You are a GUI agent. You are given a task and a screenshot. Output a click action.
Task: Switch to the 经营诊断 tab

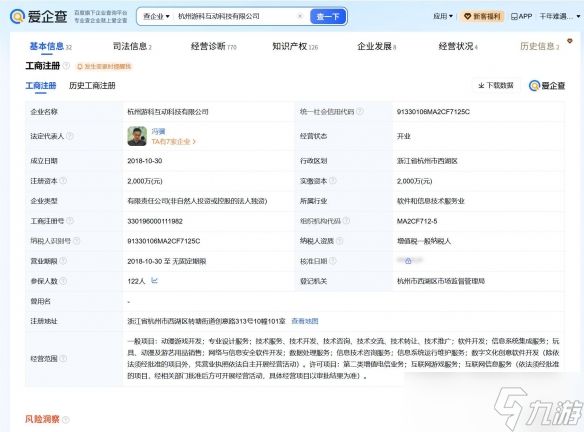213,46
